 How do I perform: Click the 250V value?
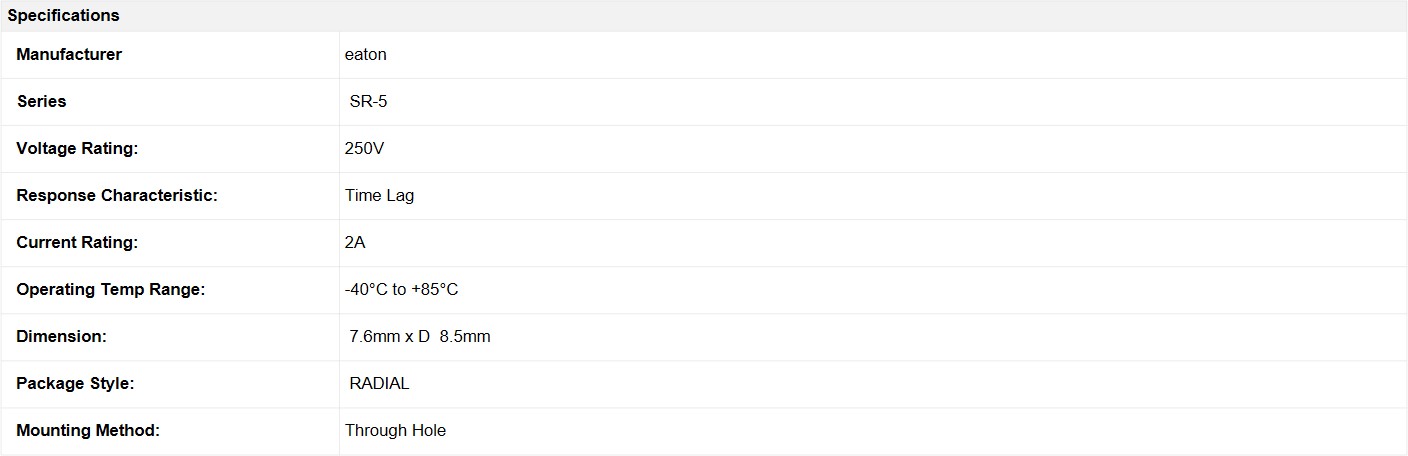click(x=365, y=149)
